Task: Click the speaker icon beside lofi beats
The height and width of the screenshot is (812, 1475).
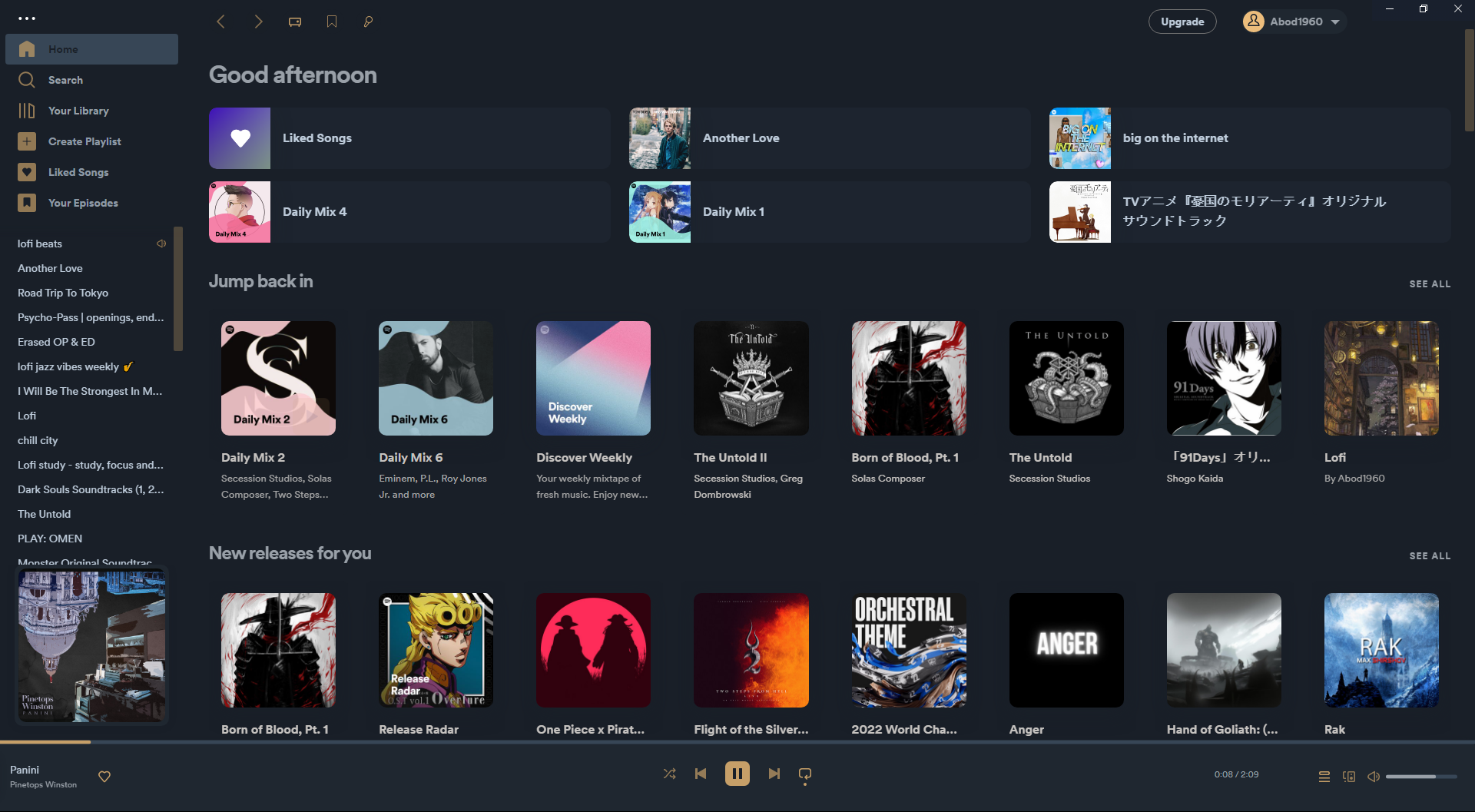Action: tap(161, 244)
